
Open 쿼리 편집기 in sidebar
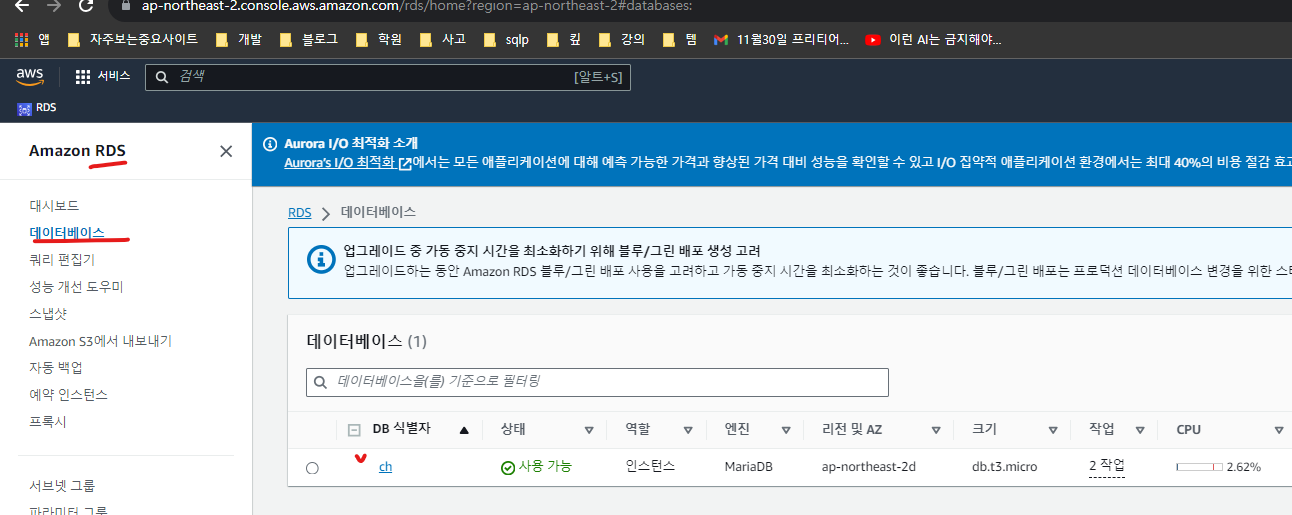click(62, 260)
